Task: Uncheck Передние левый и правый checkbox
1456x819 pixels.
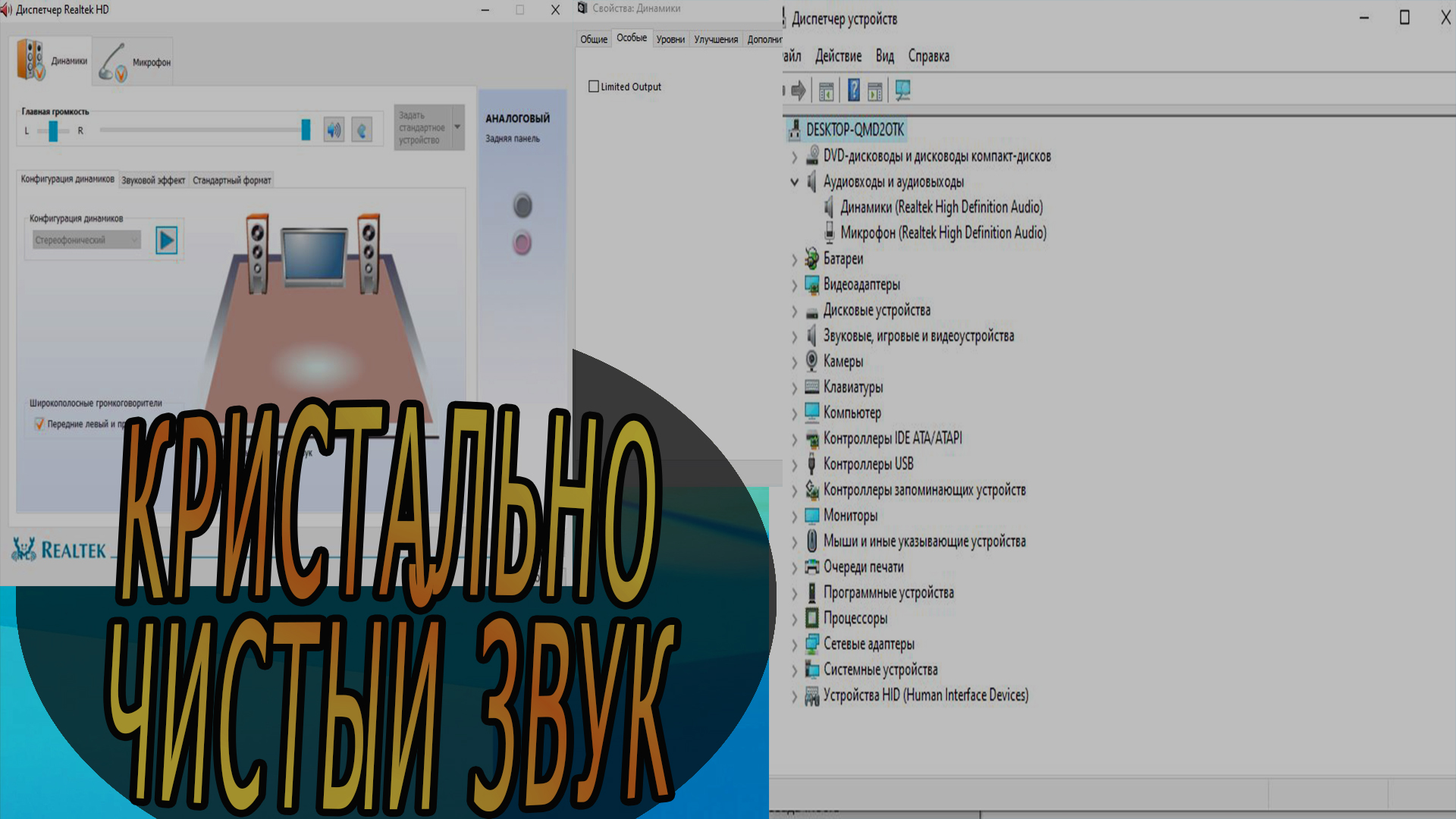Action: click(x=39, y=423)
